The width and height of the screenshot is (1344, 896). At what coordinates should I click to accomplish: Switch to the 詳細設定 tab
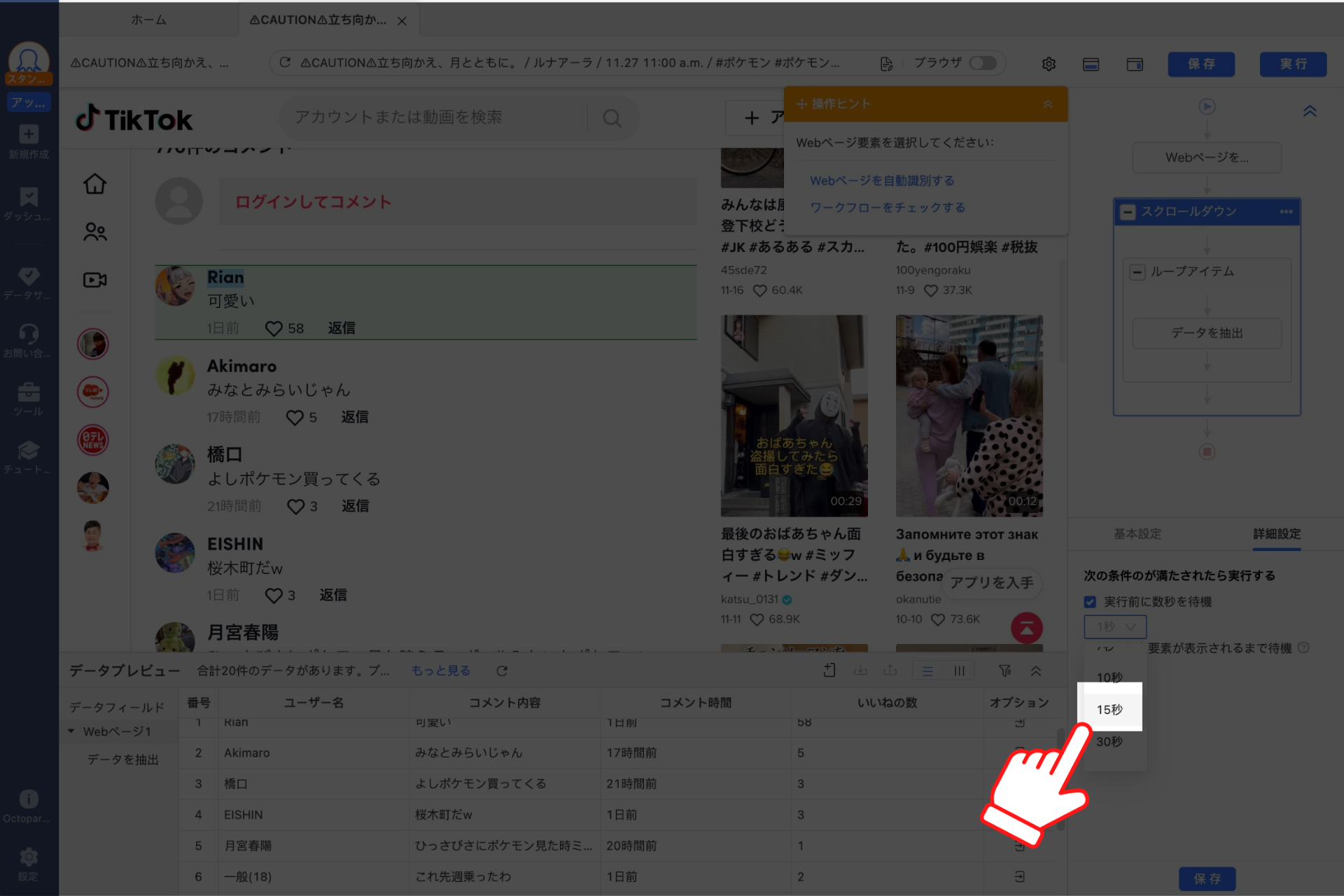(x=1277, y=534)
